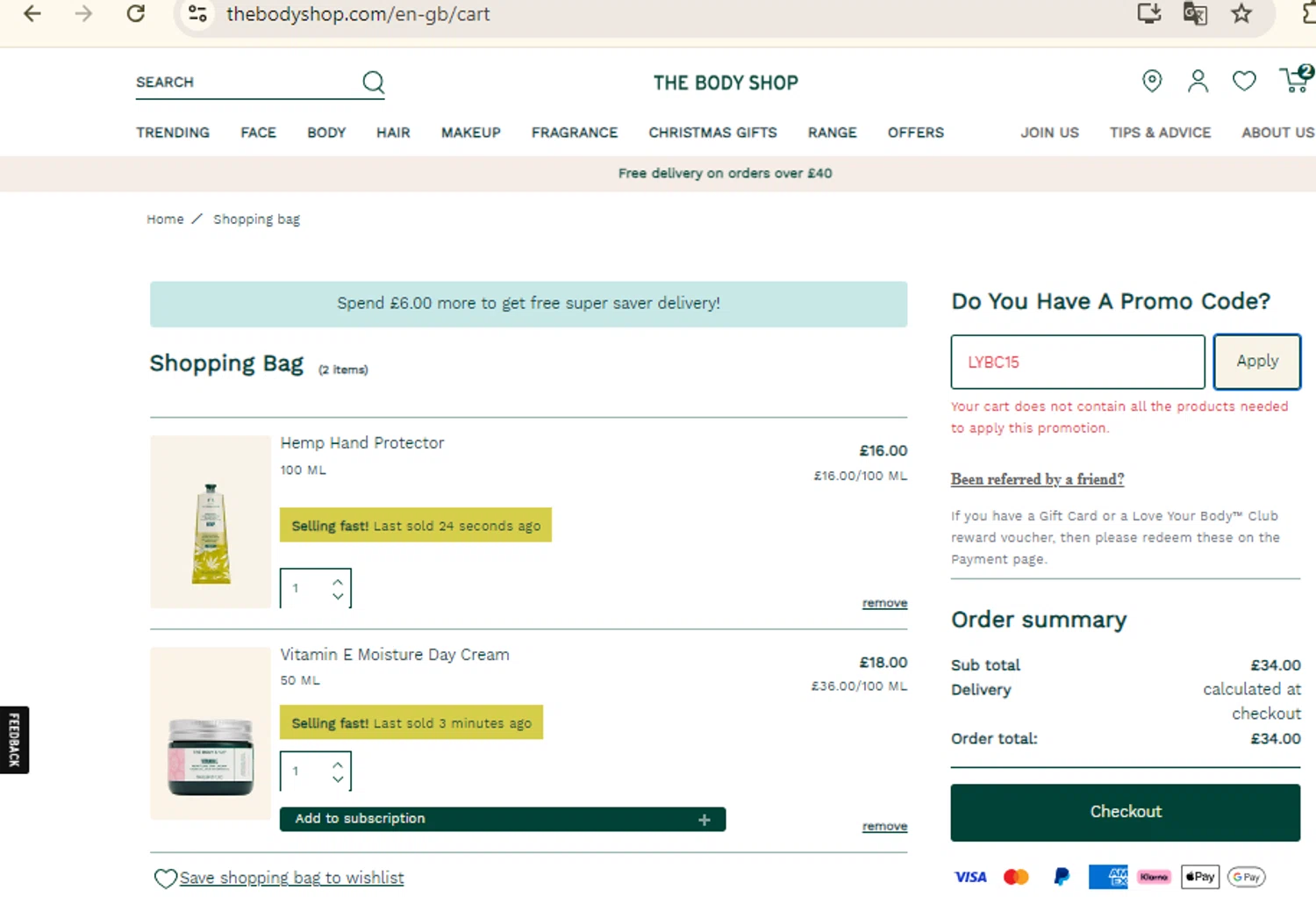This screenshot has width=1316, height=897.
Task: Click the PayPal payment icon
Action: 1062,877
